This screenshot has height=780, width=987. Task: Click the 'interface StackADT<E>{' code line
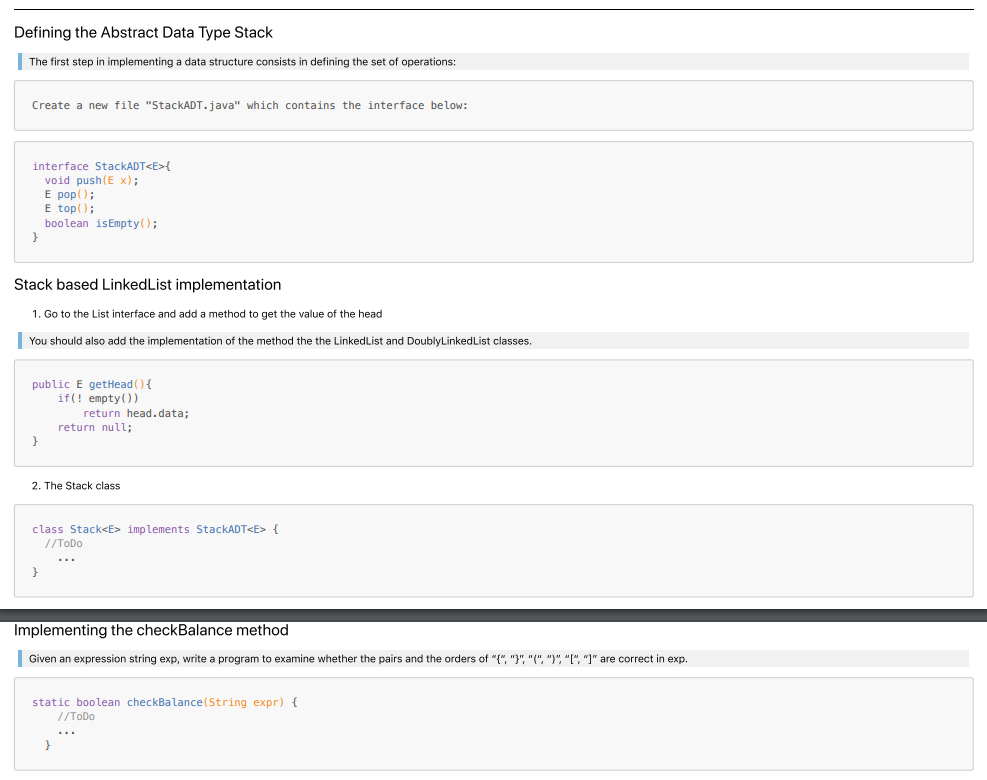(101, 166)
